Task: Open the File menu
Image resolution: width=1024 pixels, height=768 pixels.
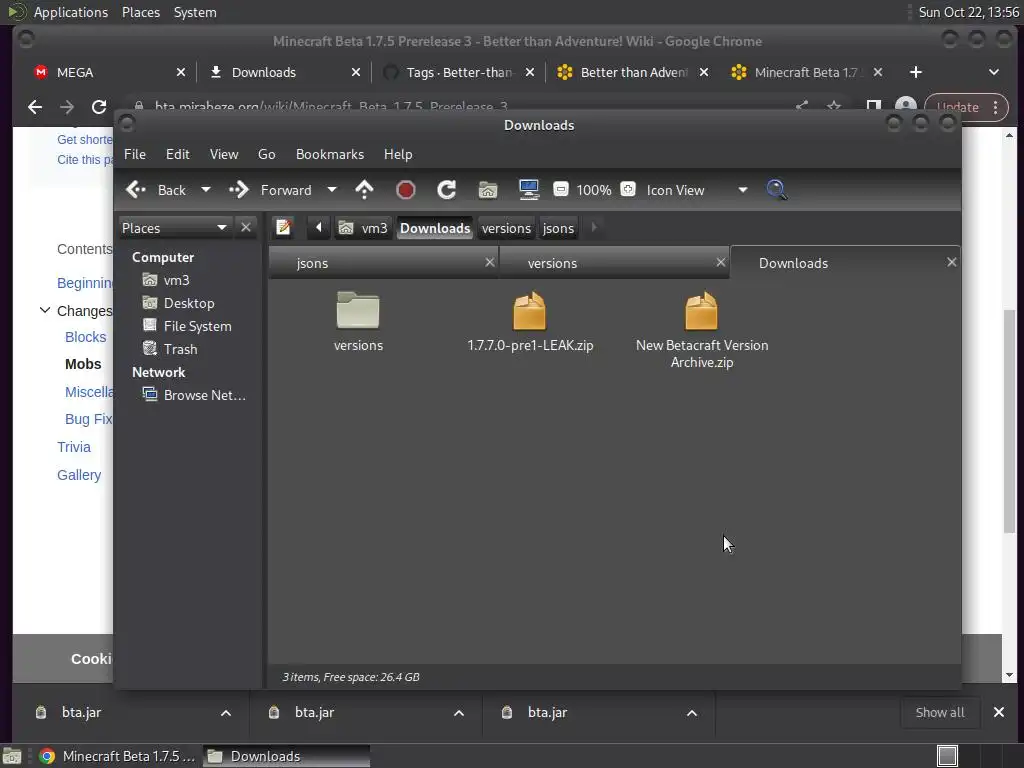Action: pyautogui.click(x=135, y=154)
